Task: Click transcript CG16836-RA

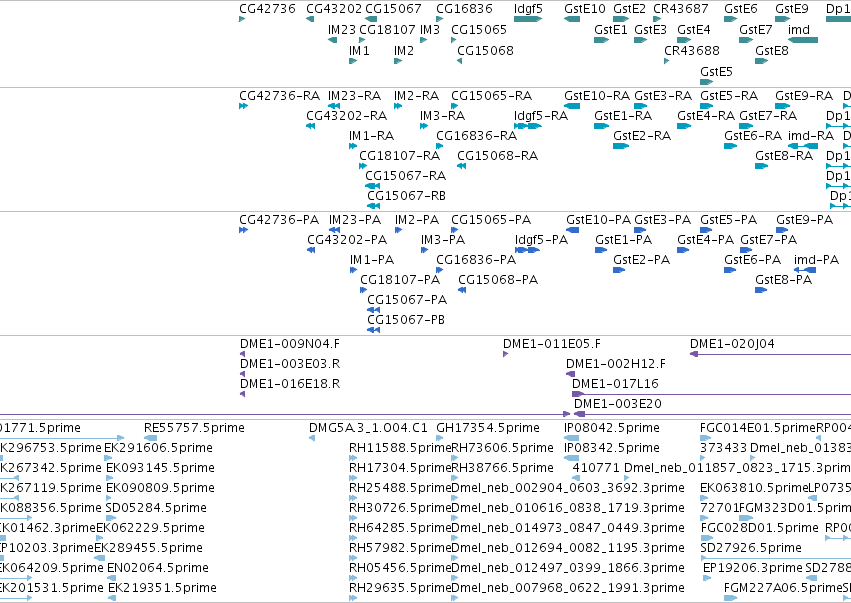Action: (x=477, y=136)
